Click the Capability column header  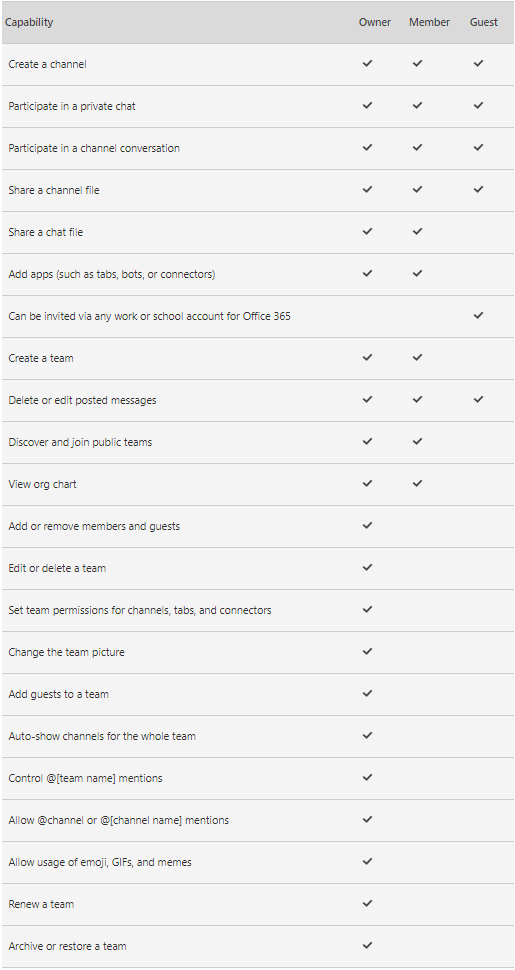(x=29, y=22)
